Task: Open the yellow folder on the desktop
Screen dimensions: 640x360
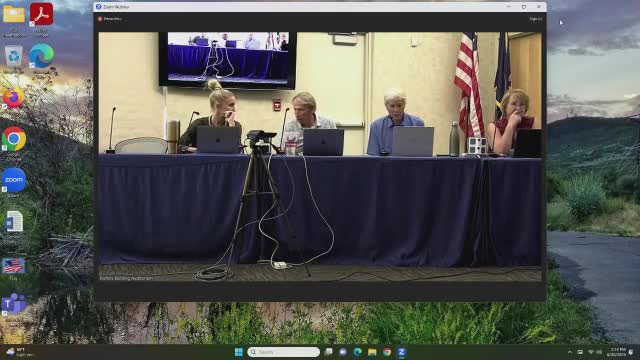Action: [x=14, y=15]
